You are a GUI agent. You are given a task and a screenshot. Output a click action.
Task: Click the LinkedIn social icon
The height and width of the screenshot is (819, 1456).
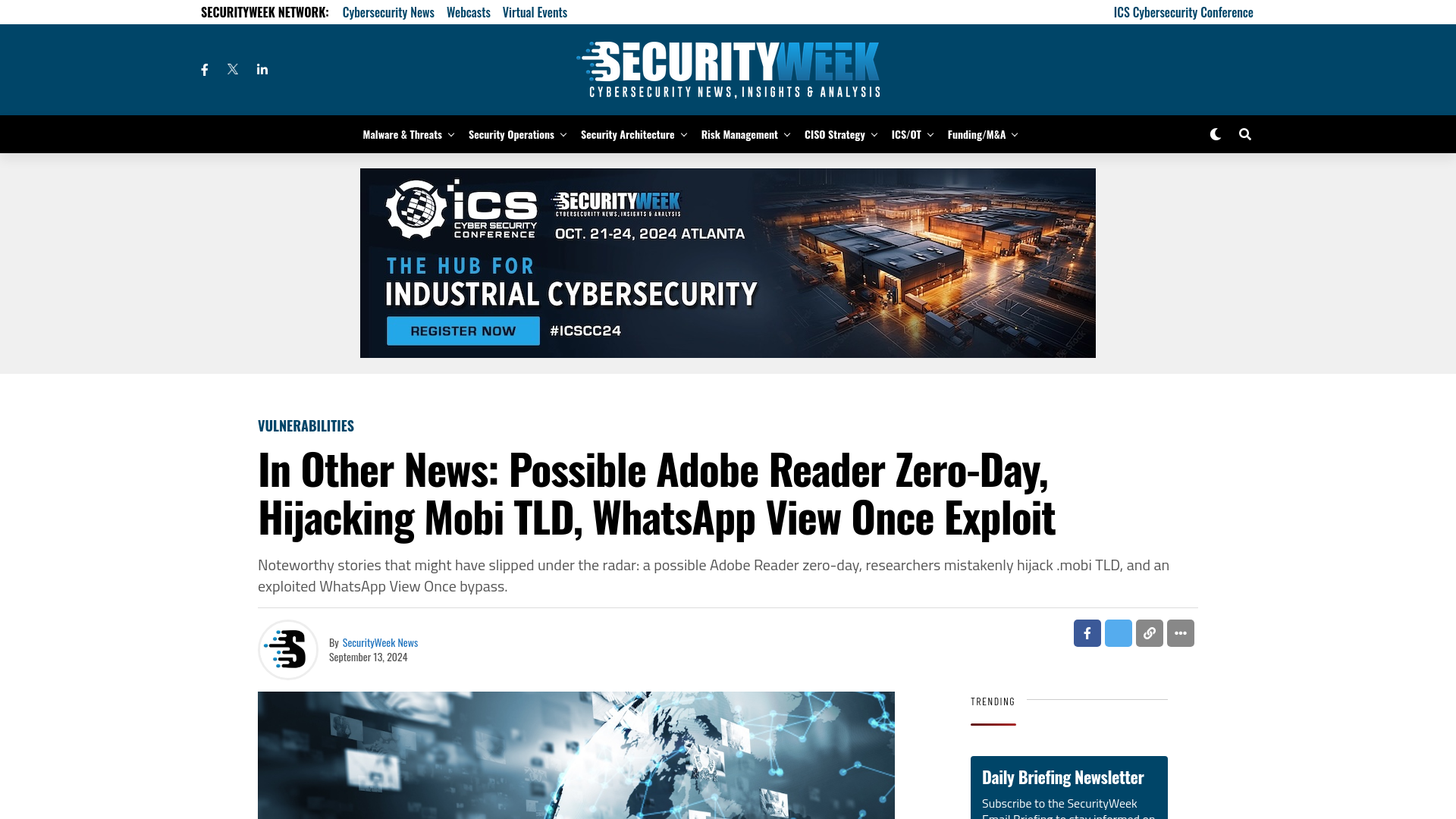pos(261,69)
